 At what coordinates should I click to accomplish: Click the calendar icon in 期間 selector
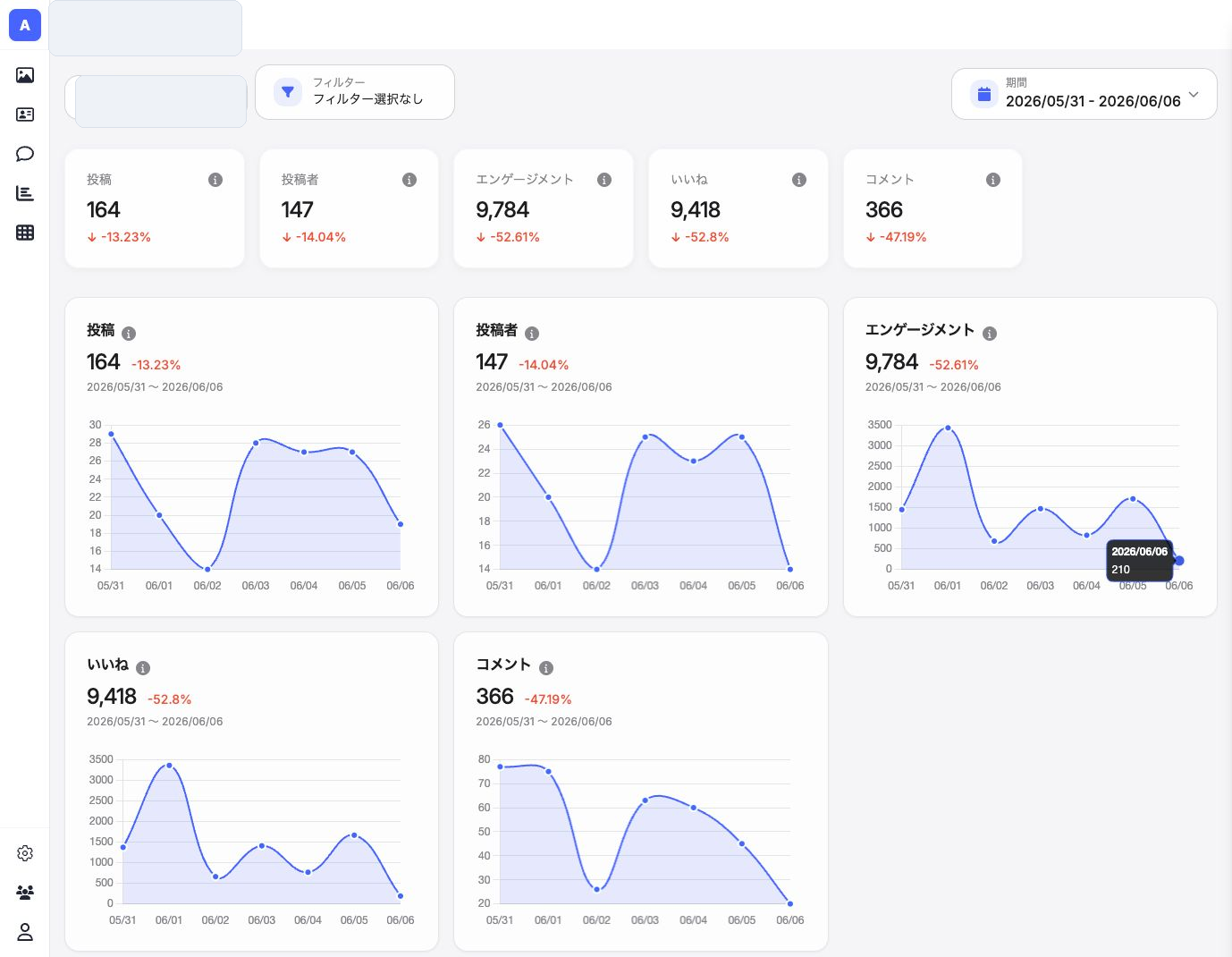(984, 94)
